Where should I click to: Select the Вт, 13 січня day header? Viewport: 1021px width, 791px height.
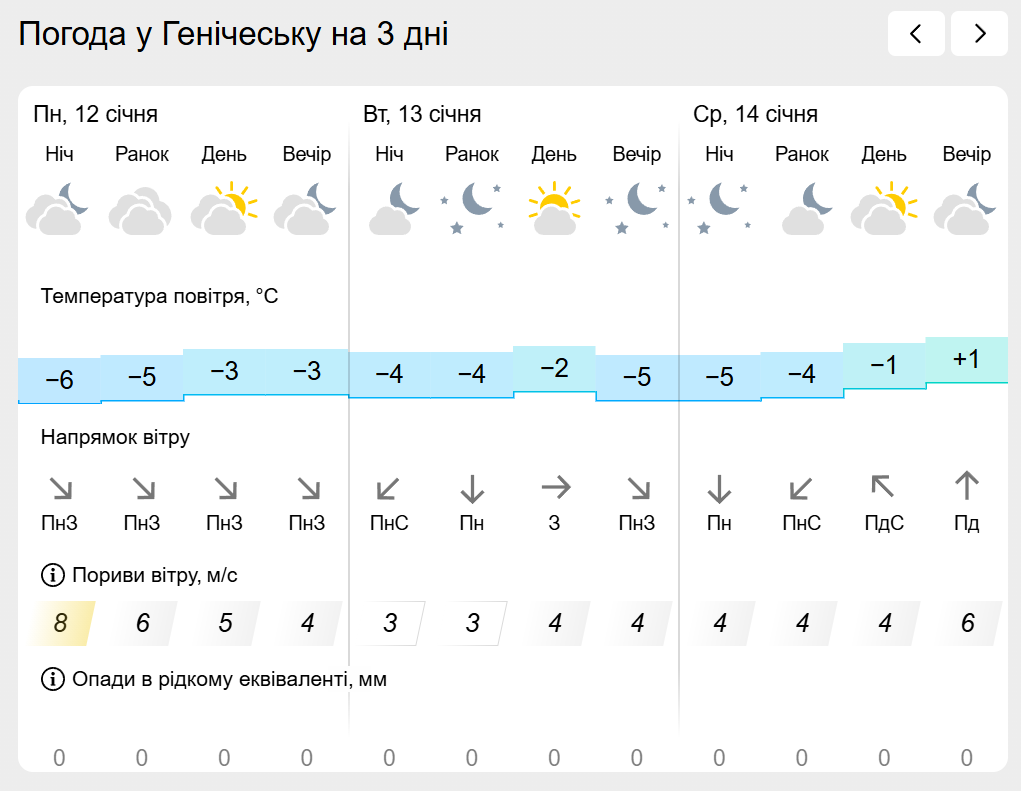coord(422,114)
